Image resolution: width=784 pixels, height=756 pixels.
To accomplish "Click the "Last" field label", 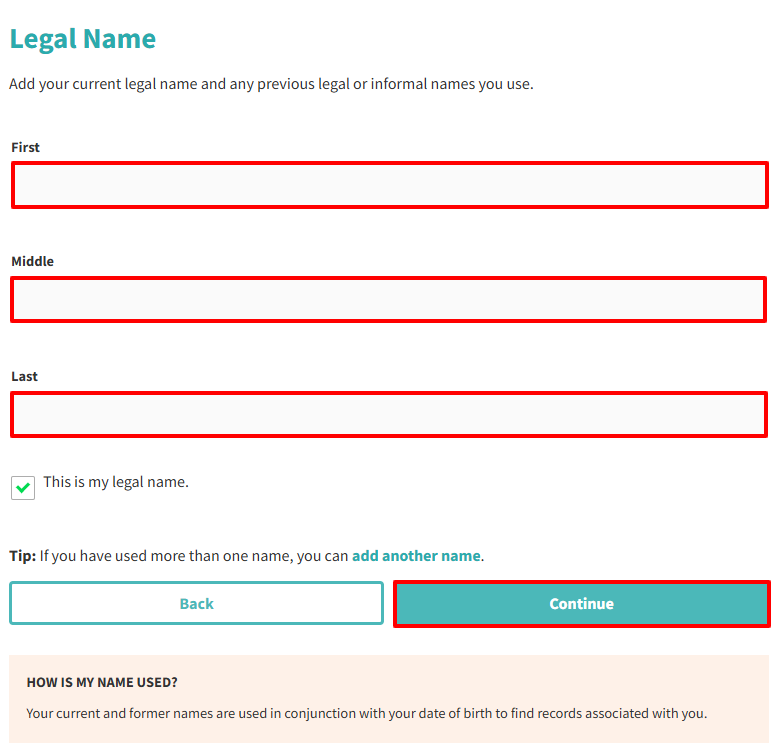I will tap(25, 376).
